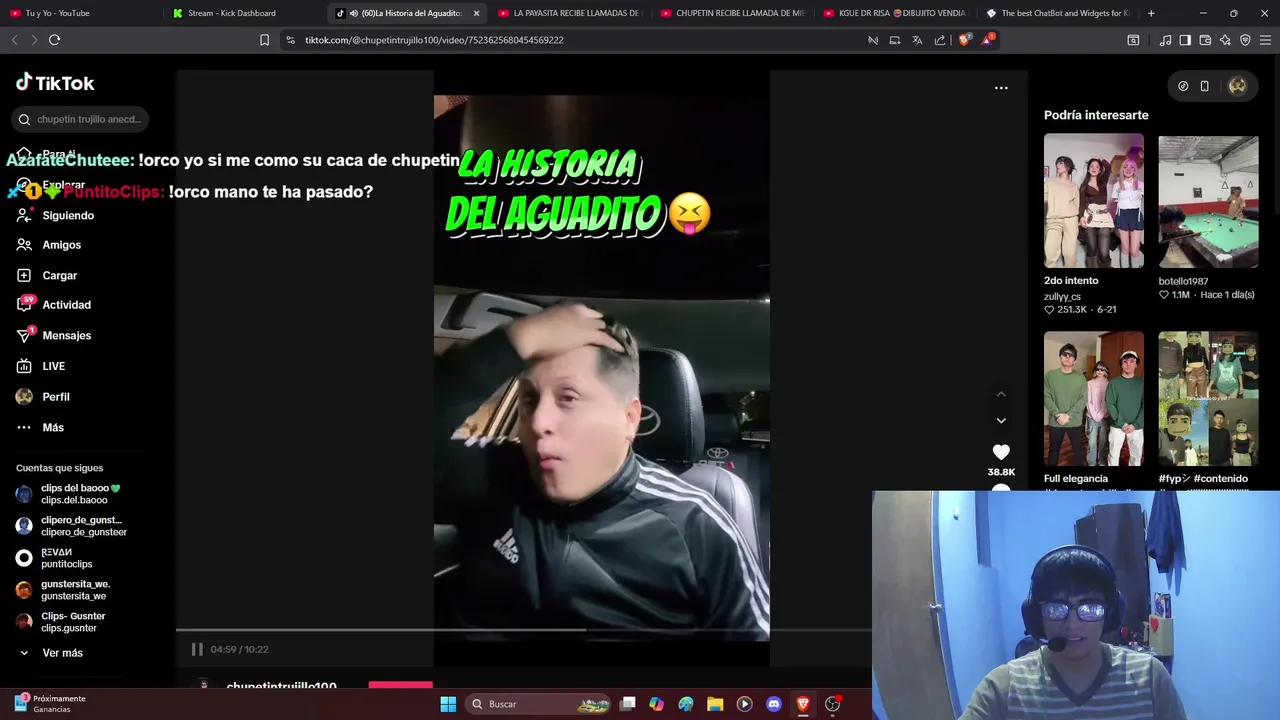Image resolution: width=1280 pixels, height=720 pixels.
Task: Open Leo AI sparkle icon
Action: pos(1225,40)
